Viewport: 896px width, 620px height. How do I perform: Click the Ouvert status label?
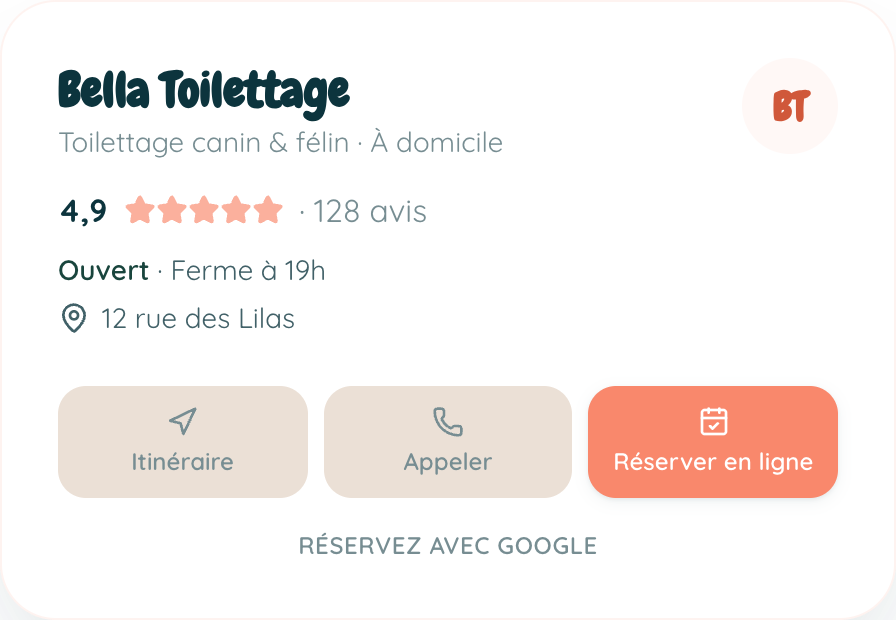(x=103, y=271)
